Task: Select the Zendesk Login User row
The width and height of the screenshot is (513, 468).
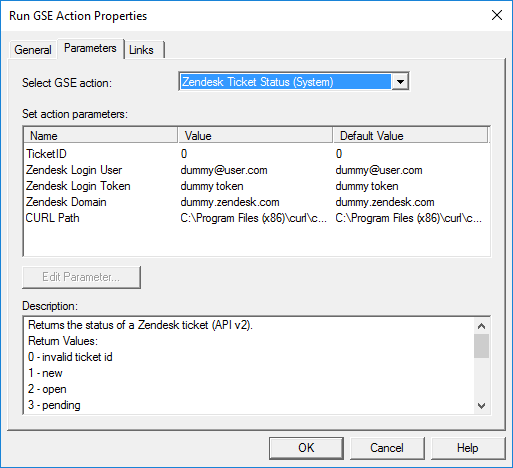Action: click(x=256, y=170)
